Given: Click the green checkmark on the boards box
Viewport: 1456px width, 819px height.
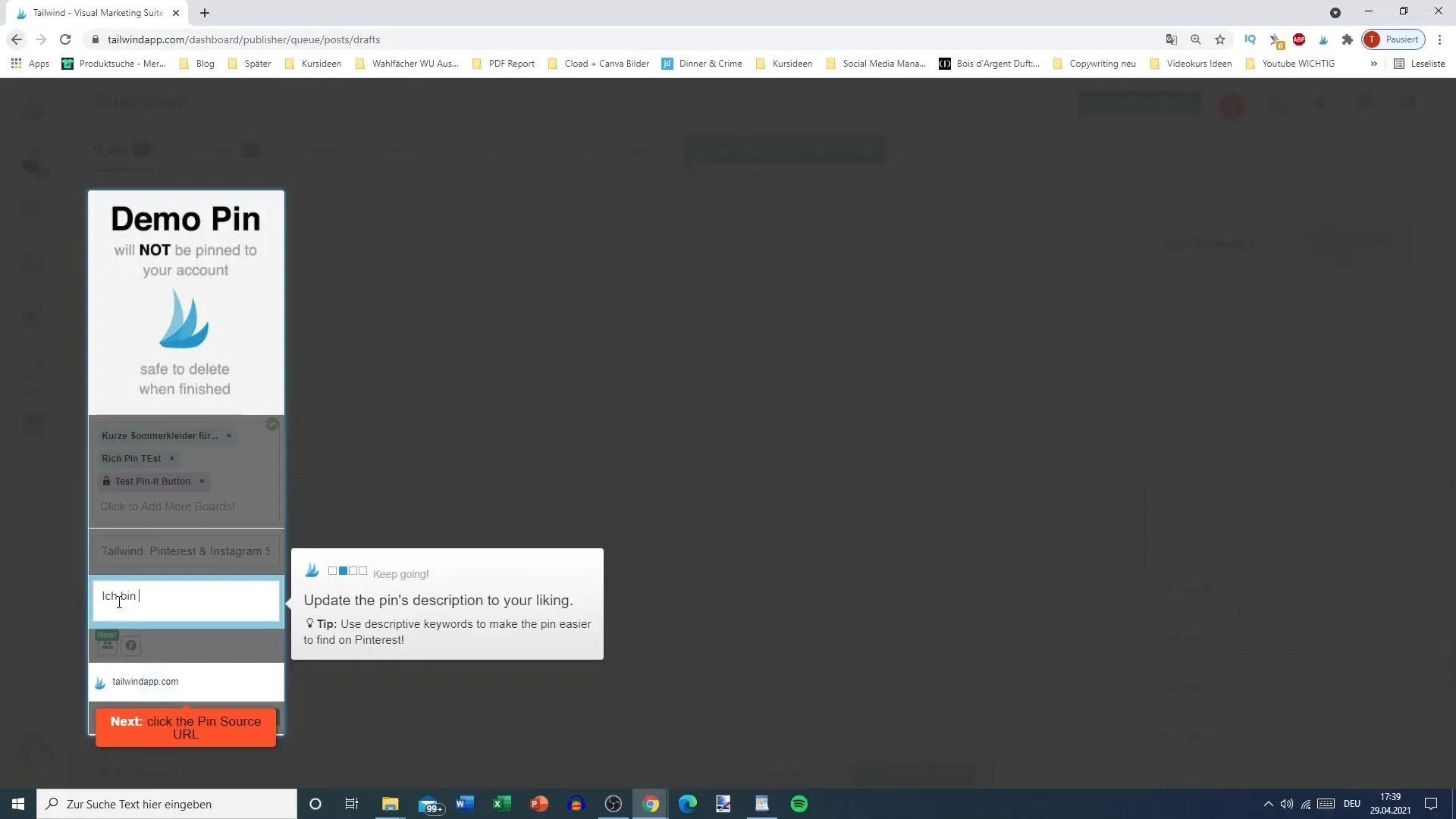Looking at the screenshot, I should point(272,425).
